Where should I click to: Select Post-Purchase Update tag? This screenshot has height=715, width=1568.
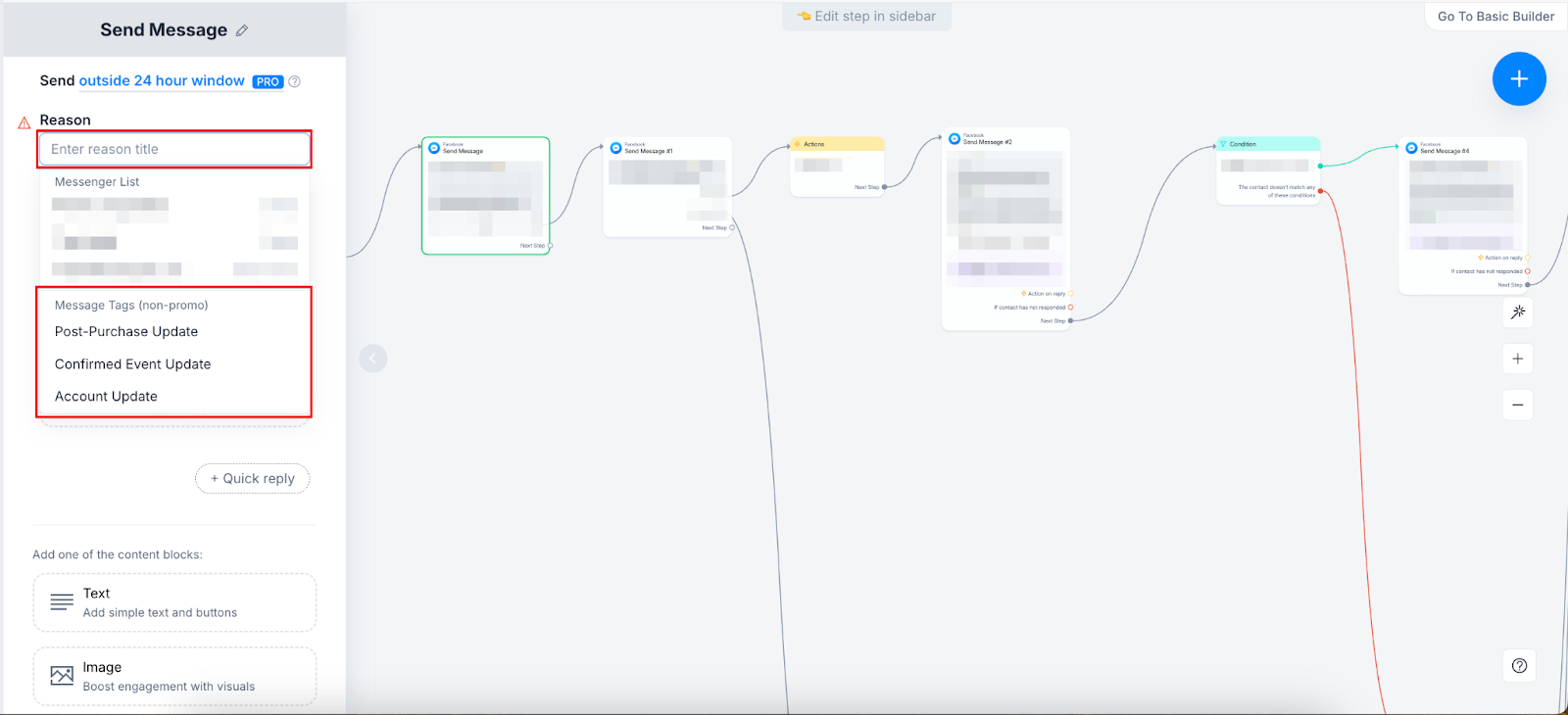(126, 332)
